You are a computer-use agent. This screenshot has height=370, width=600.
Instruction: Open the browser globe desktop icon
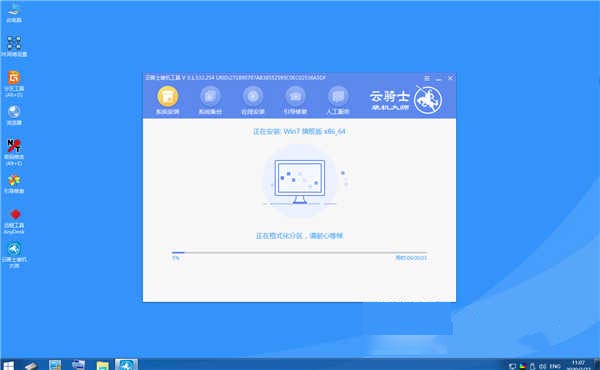point(14,115)
